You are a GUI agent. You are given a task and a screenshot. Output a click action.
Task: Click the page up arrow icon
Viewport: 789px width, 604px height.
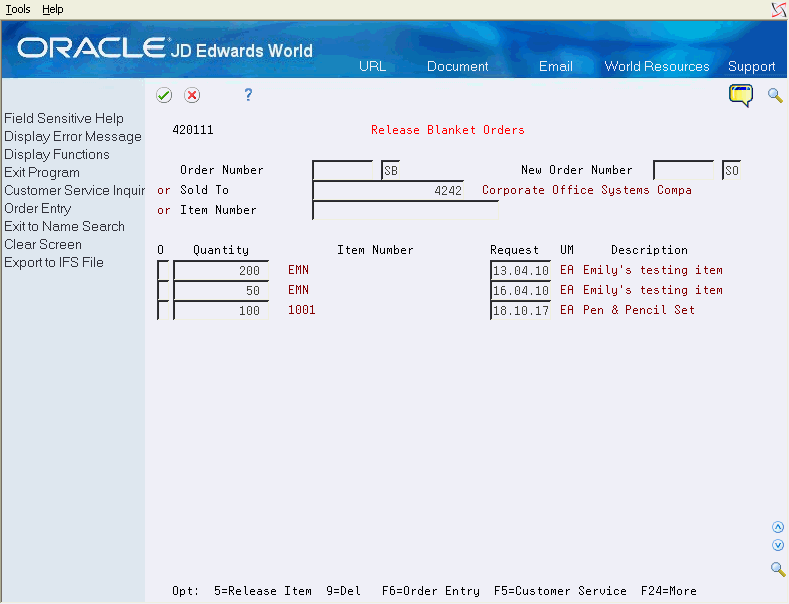(x=778, y=527)
